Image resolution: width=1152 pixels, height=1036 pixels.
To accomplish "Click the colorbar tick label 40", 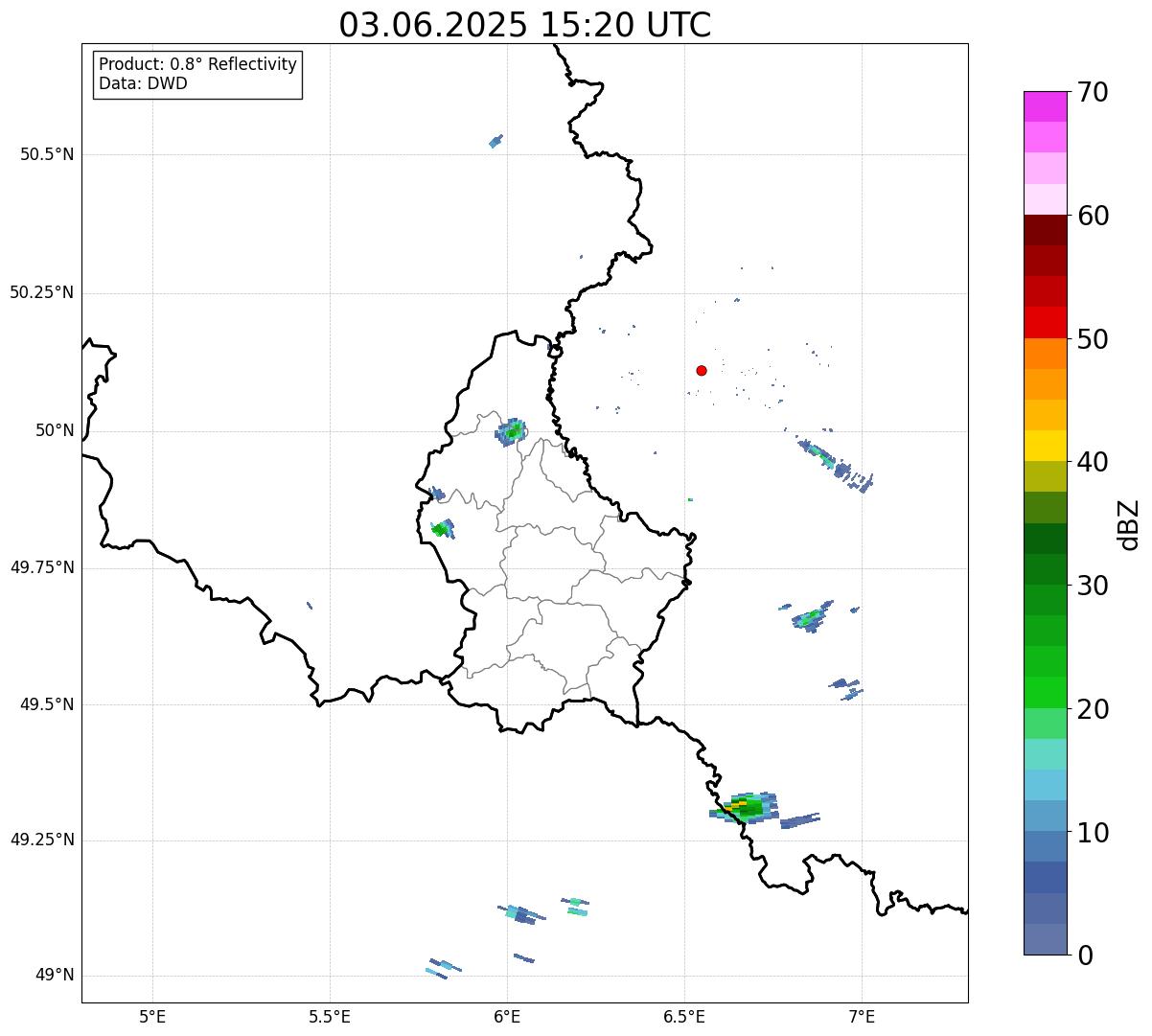I will pyautogui.click(x=1093, y=462).
